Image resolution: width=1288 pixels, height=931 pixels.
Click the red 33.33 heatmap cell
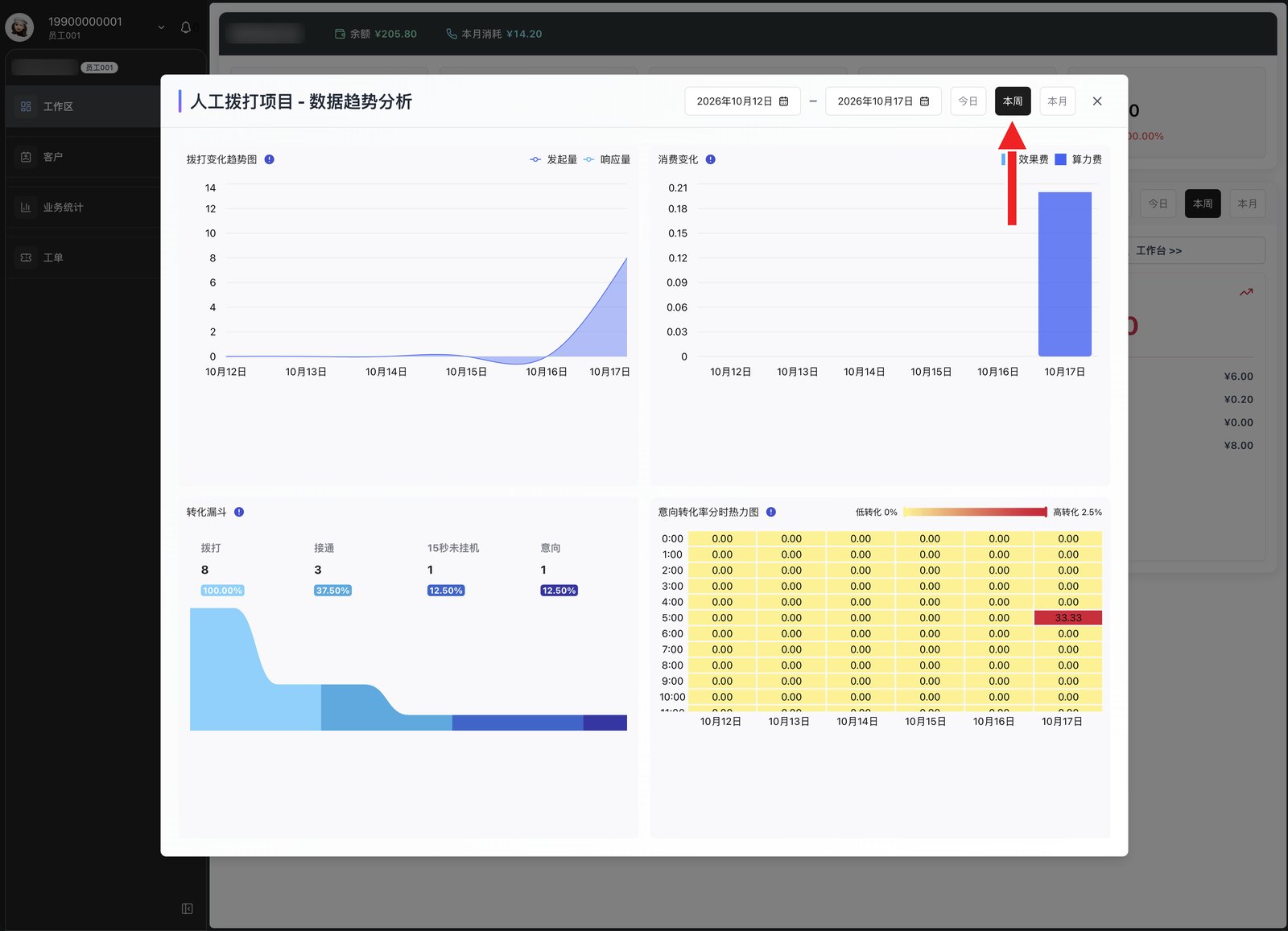coord(1068,618)
